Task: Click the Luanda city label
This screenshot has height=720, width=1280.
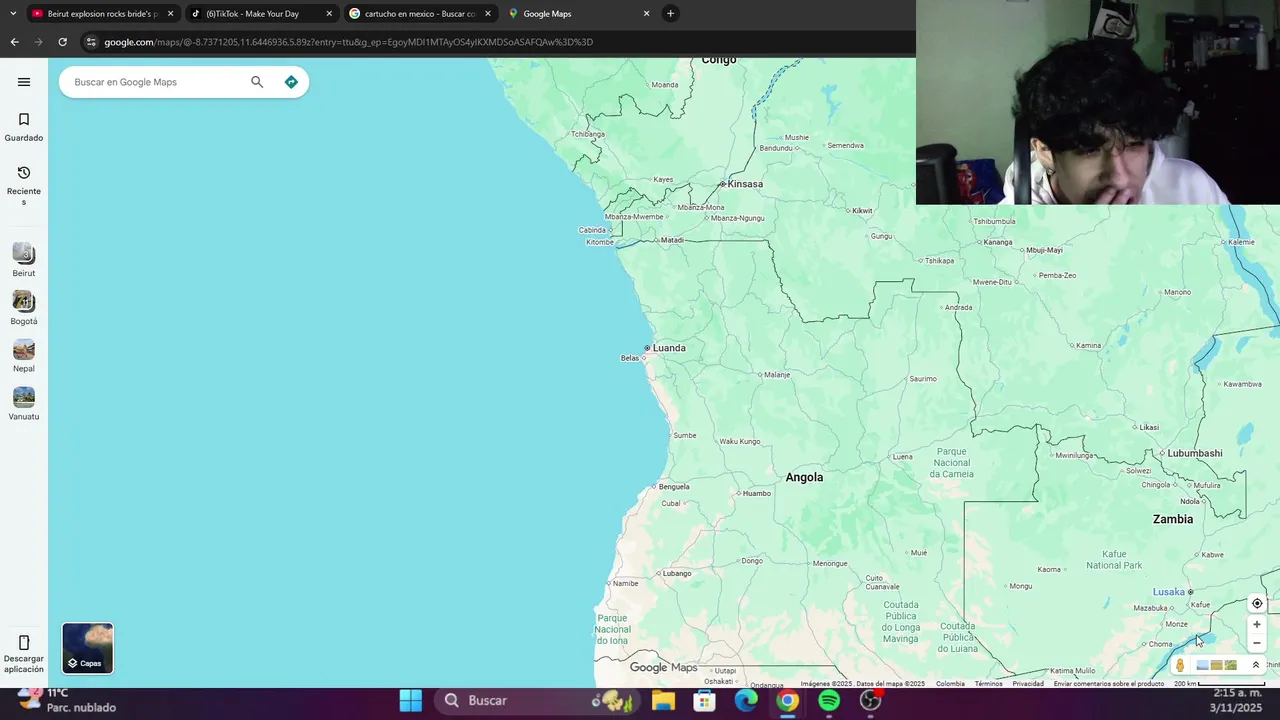Action: pos(669,348)
